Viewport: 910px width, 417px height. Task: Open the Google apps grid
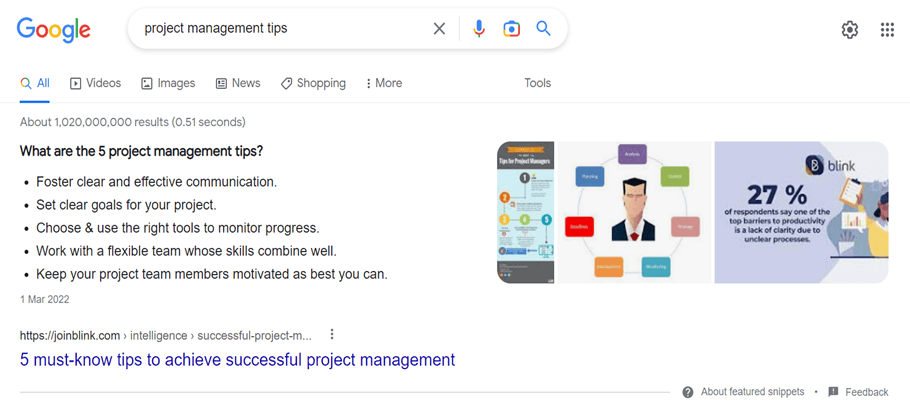coord(887,30)
